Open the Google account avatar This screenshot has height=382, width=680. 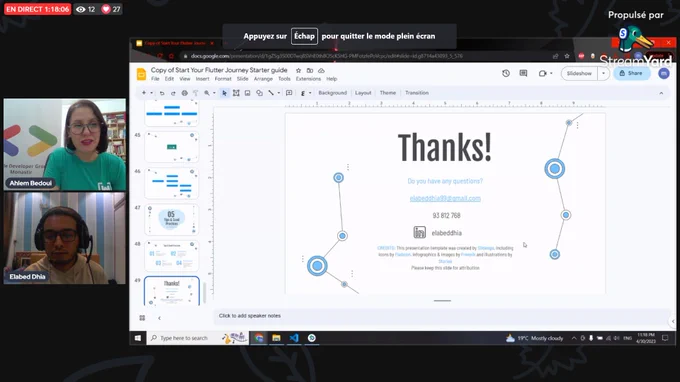pyautogui.click(x=664, y=74)
